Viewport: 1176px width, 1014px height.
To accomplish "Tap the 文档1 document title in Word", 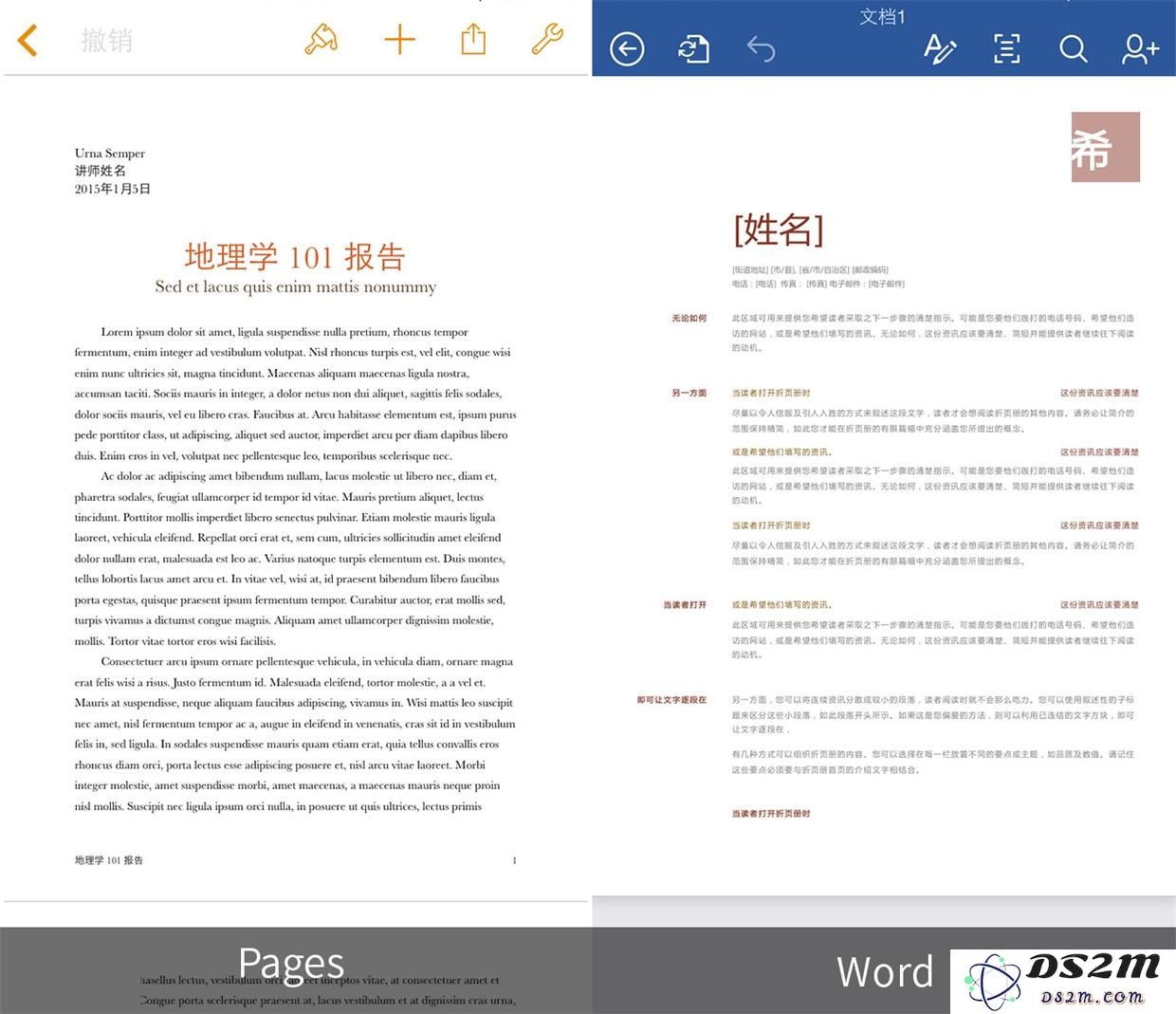I will [x=882, y=16].
